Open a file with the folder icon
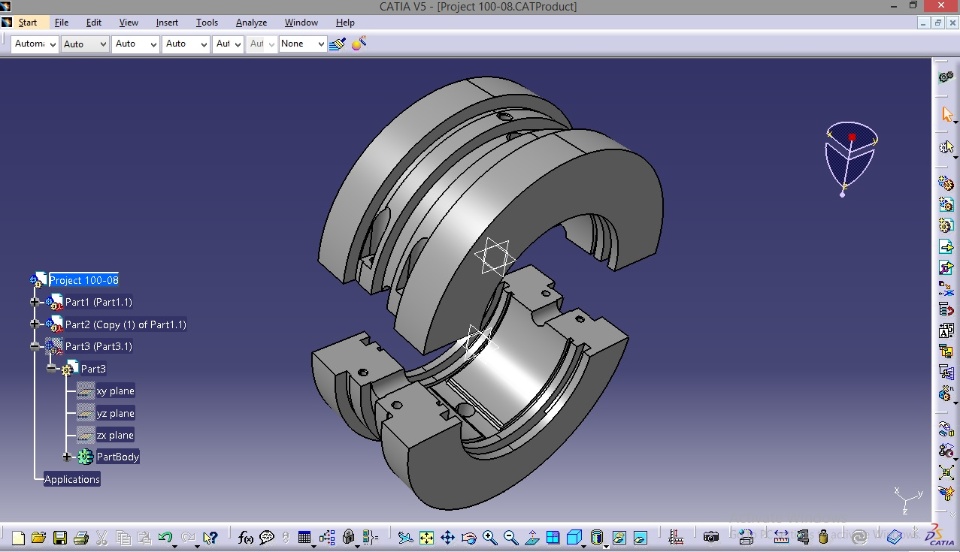This screenshot has width=960, height=552. tap(39, 538)
